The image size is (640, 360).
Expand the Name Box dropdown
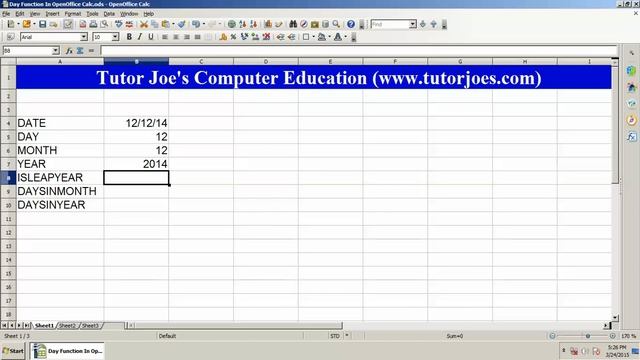56,51
